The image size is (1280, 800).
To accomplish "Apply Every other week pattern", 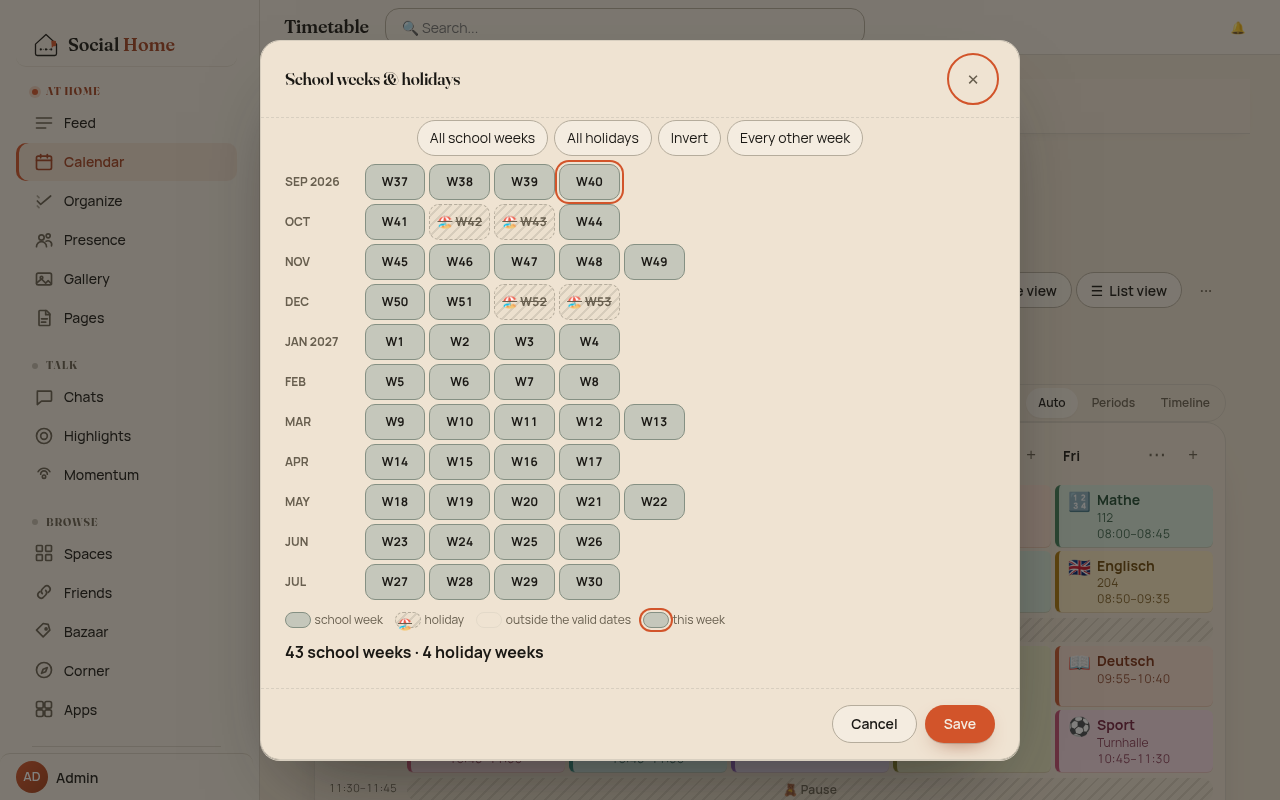I will (x=795, y=138).
